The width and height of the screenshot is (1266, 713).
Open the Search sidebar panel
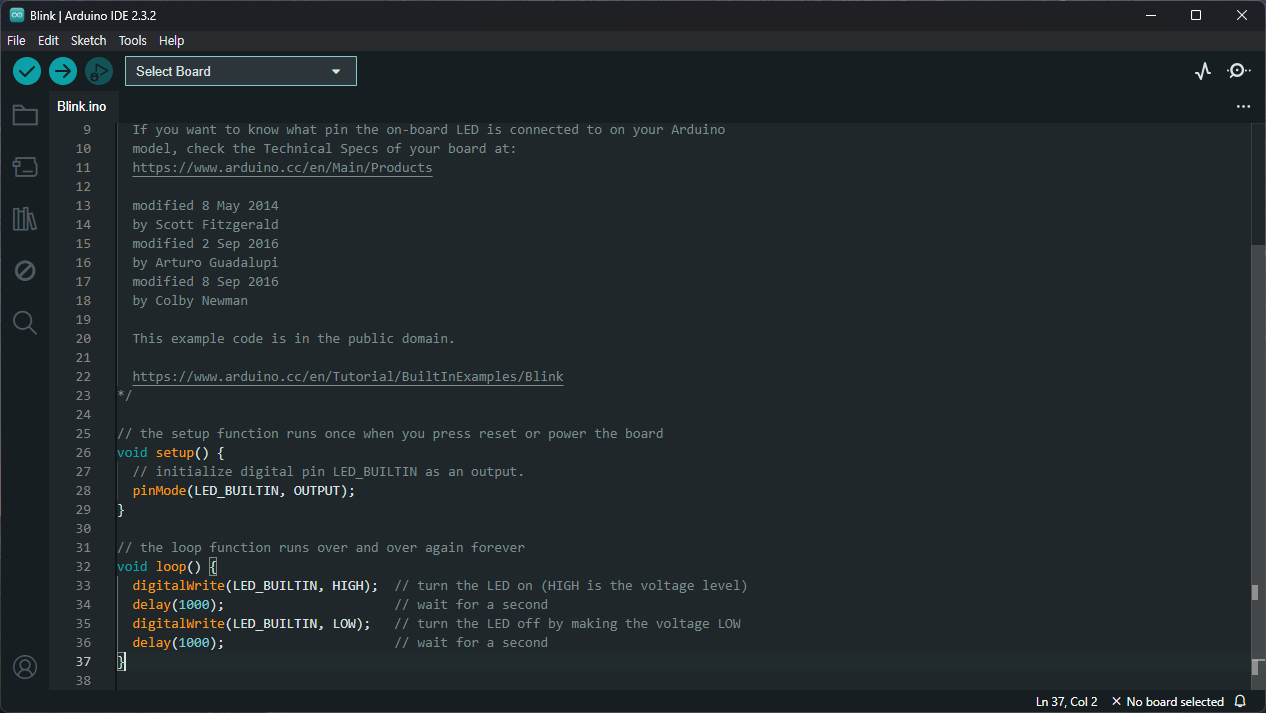click(x=25, y=322)
